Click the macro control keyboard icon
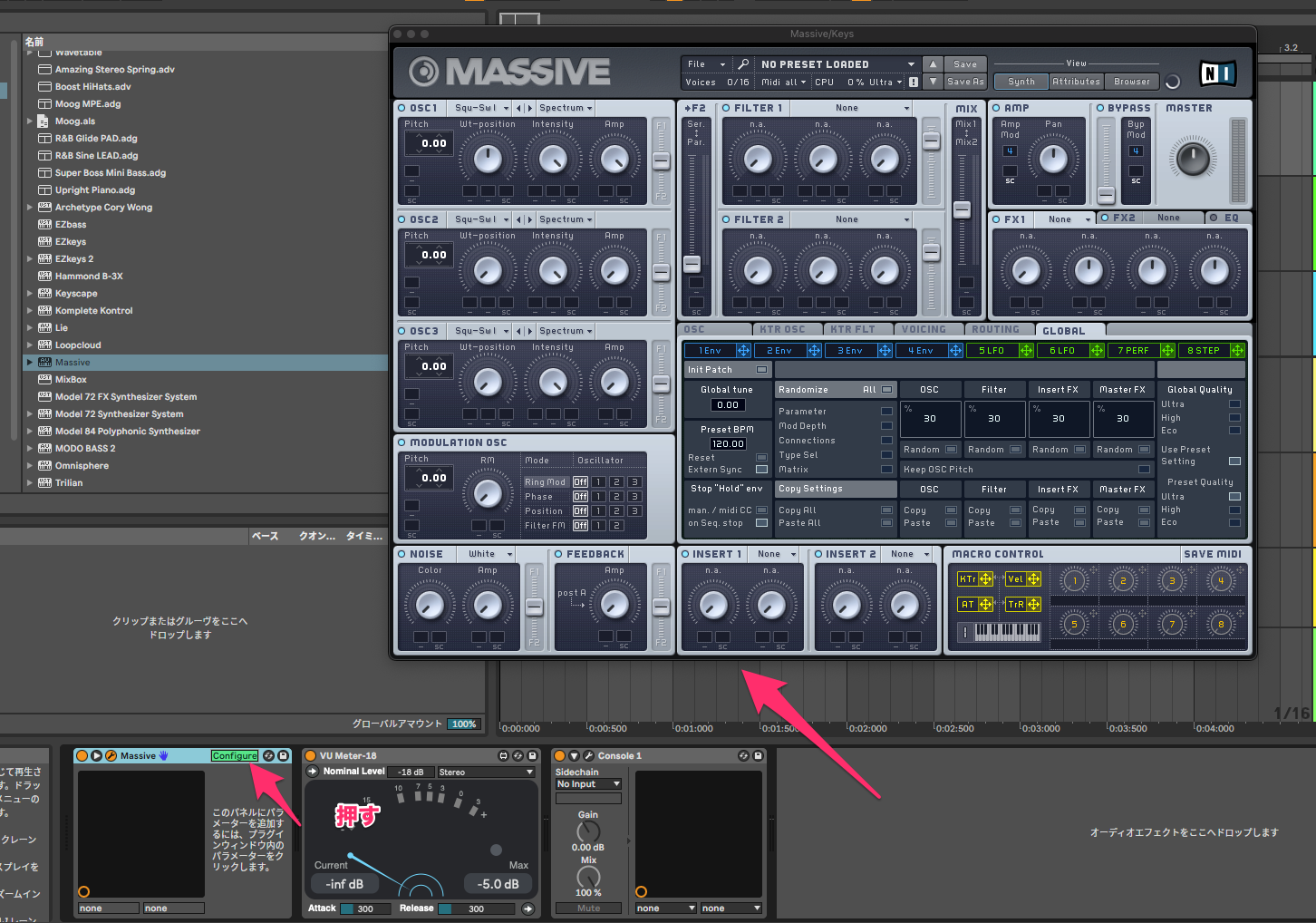This screenshot has height=923, width=1316. coord(1007,631)
